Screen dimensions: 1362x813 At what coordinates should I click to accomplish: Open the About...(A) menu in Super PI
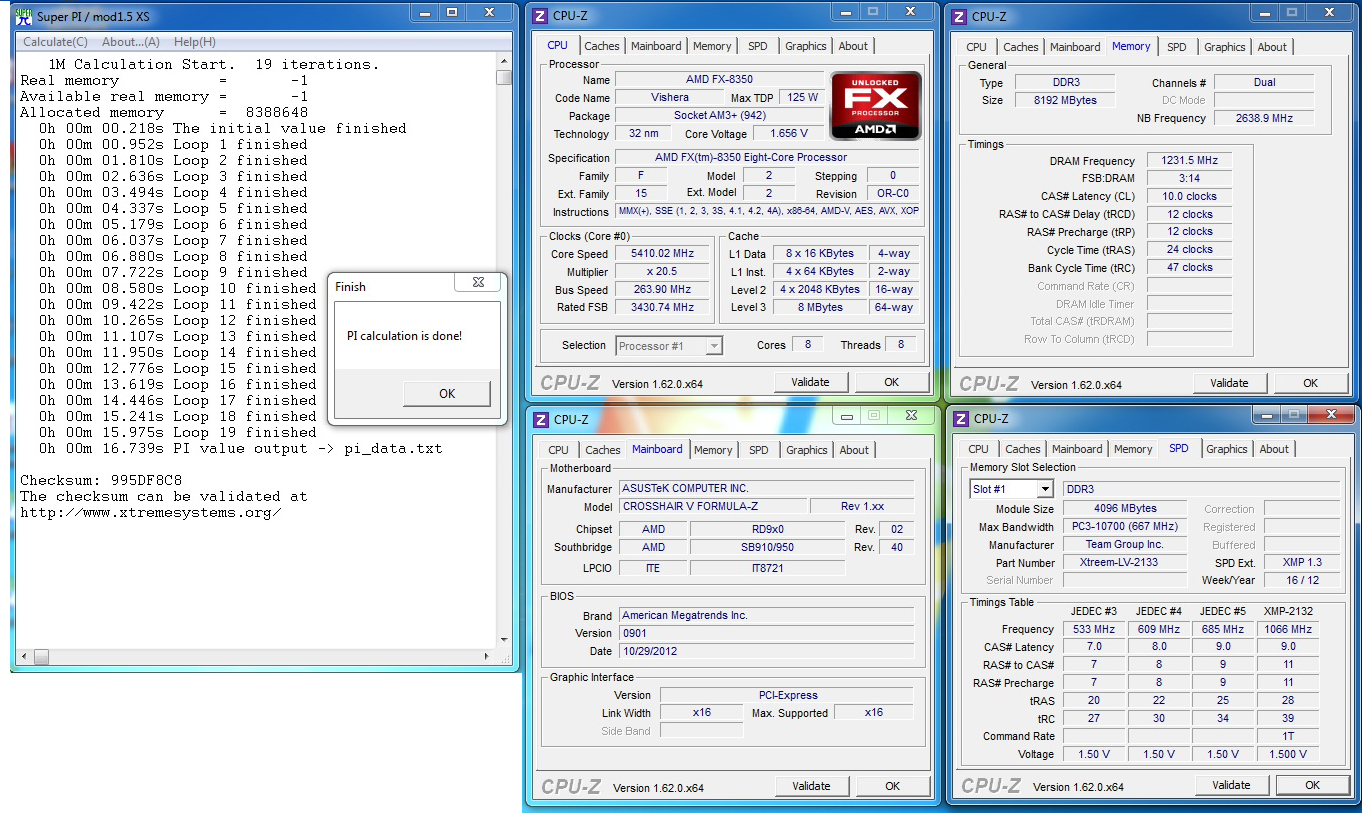(130, 42)
